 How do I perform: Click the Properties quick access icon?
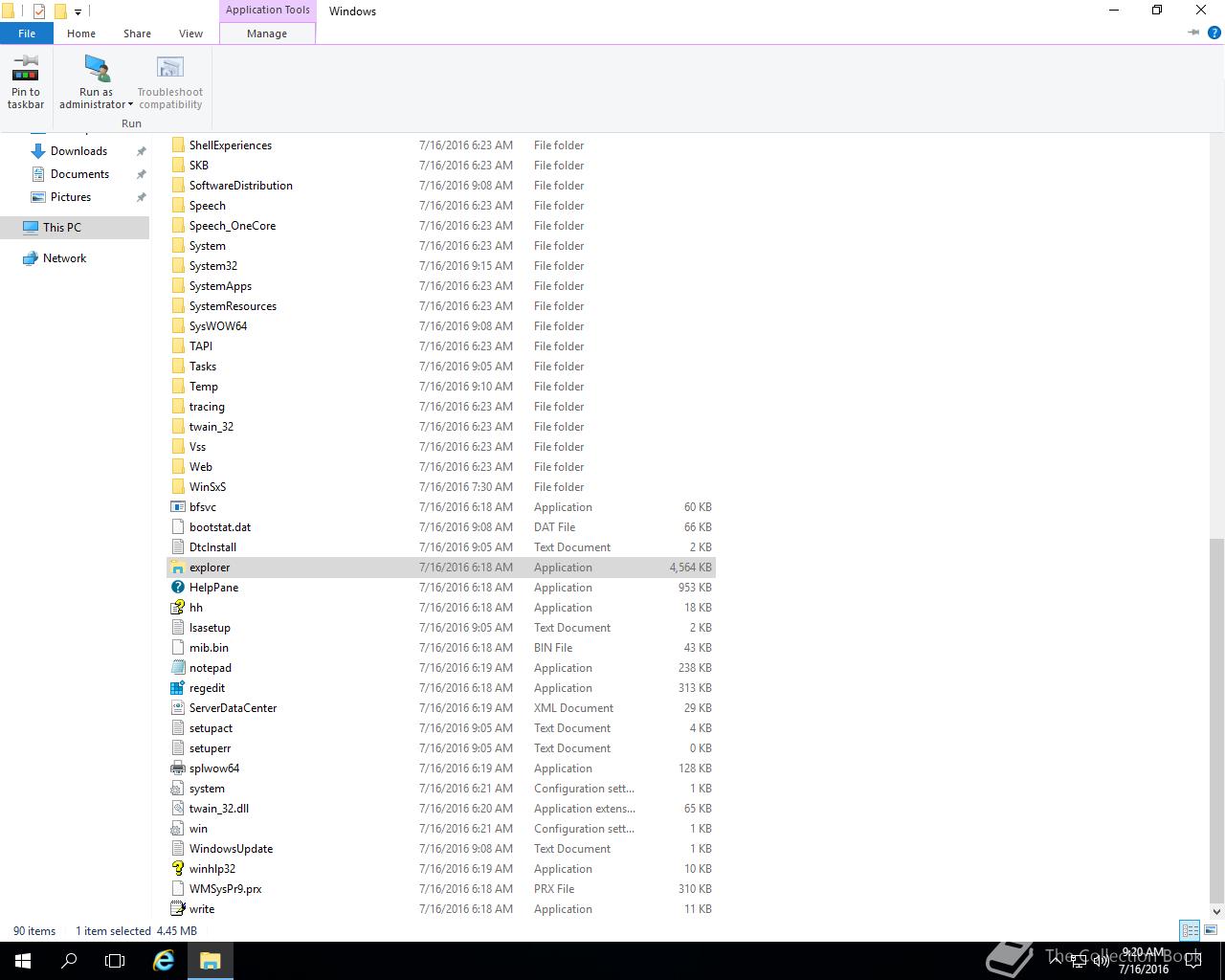(38, 11)
